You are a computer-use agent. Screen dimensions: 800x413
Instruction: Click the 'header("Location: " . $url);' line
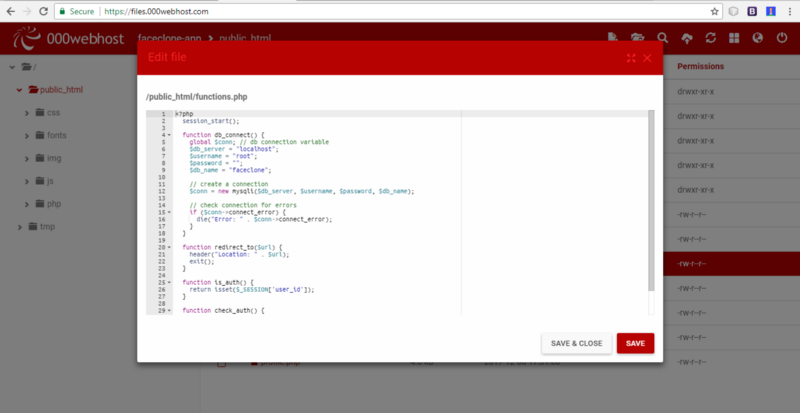(x=239, y=254)
